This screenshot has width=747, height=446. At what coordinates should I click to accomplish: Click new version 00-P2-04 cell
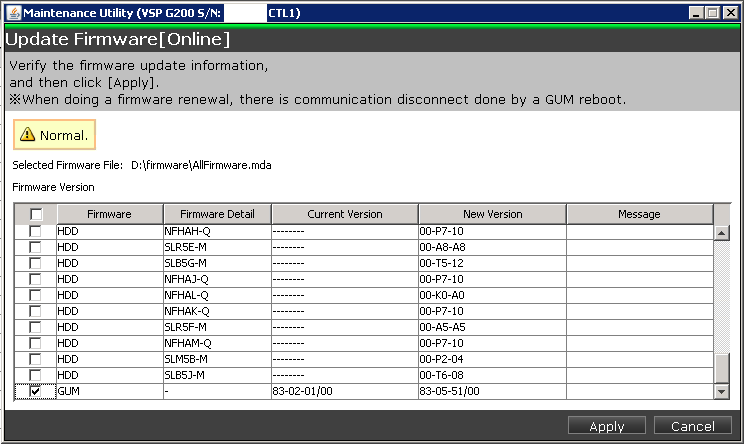pos(493,359)
